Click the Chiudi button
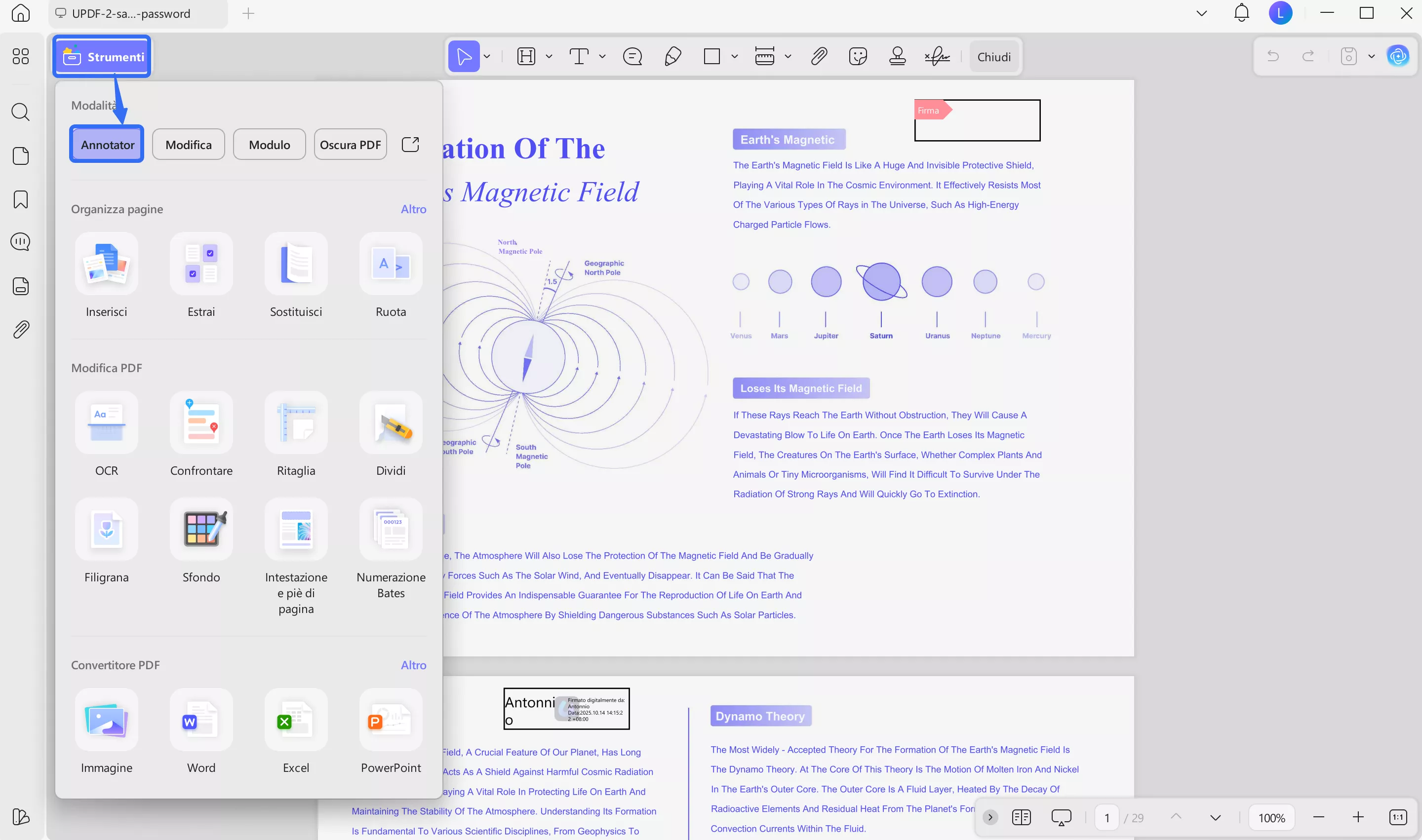 coord(993,57)
